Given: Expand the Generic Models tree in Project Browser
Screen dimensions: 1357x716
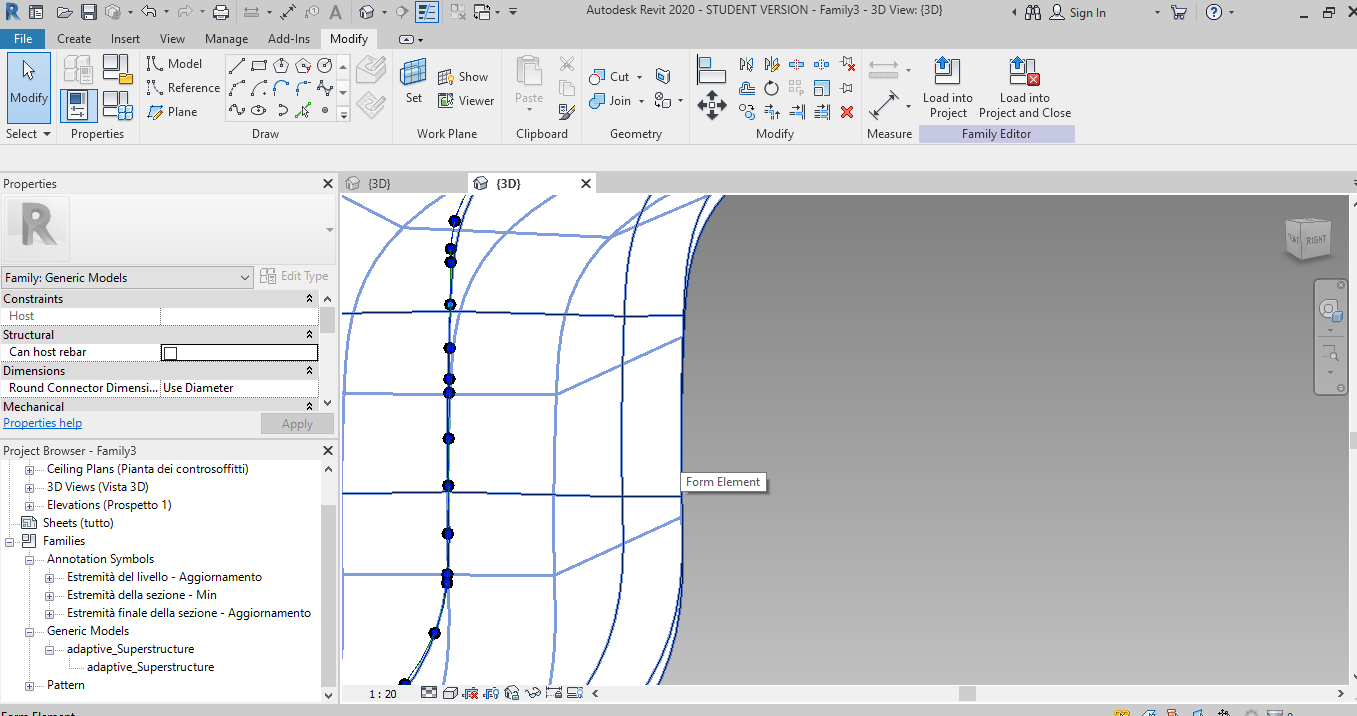Looking at the screenshot, I should coord(28,630).
